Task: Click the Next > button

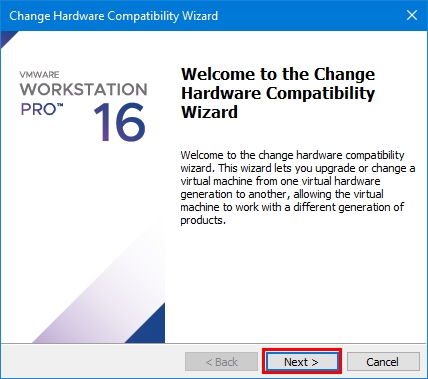Action: tap(302, 362)
